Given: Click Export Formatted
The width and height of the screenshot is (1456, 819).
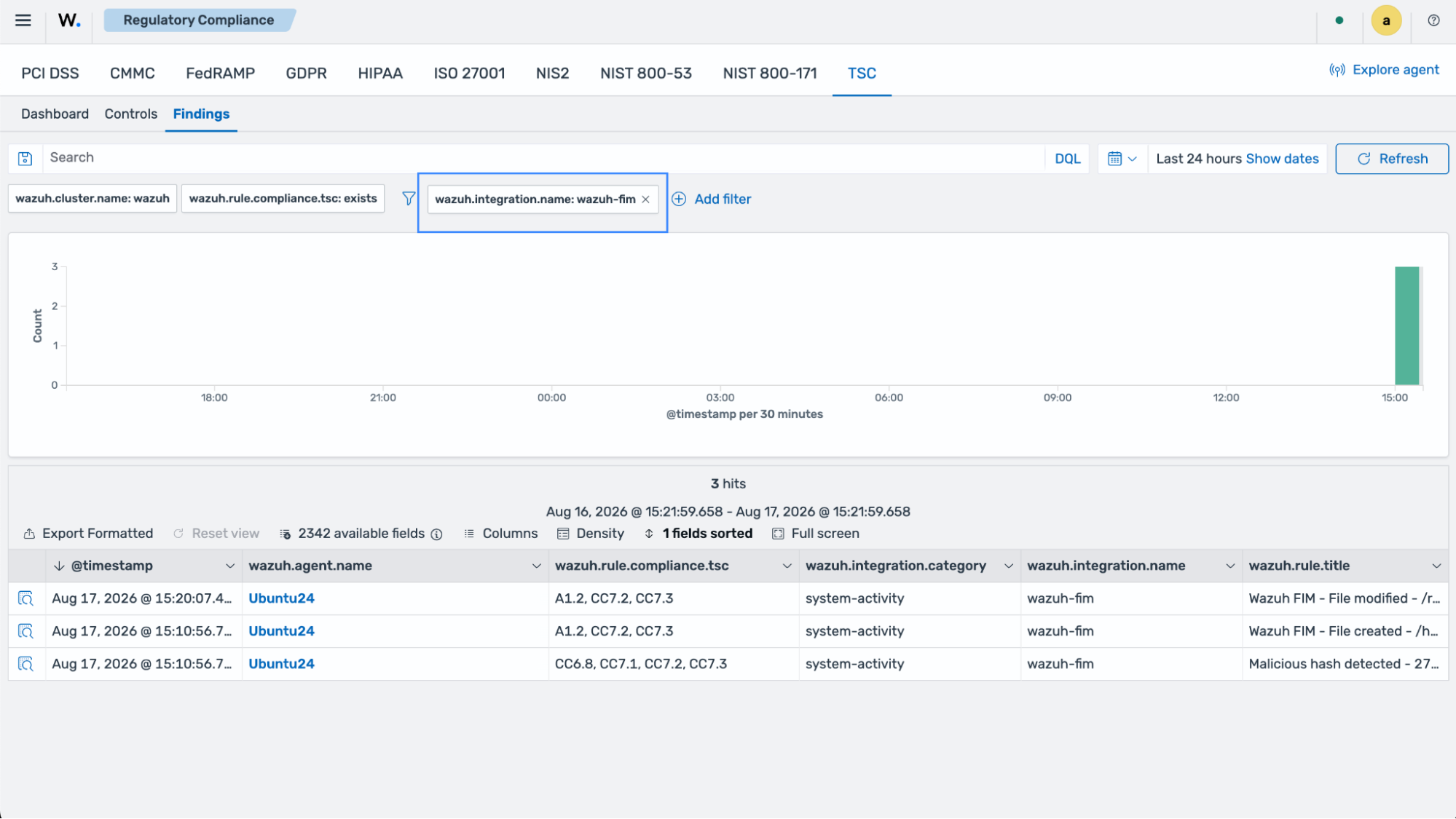Looking at the screenshot, I should pyautogui.click(x=88, y=534).
